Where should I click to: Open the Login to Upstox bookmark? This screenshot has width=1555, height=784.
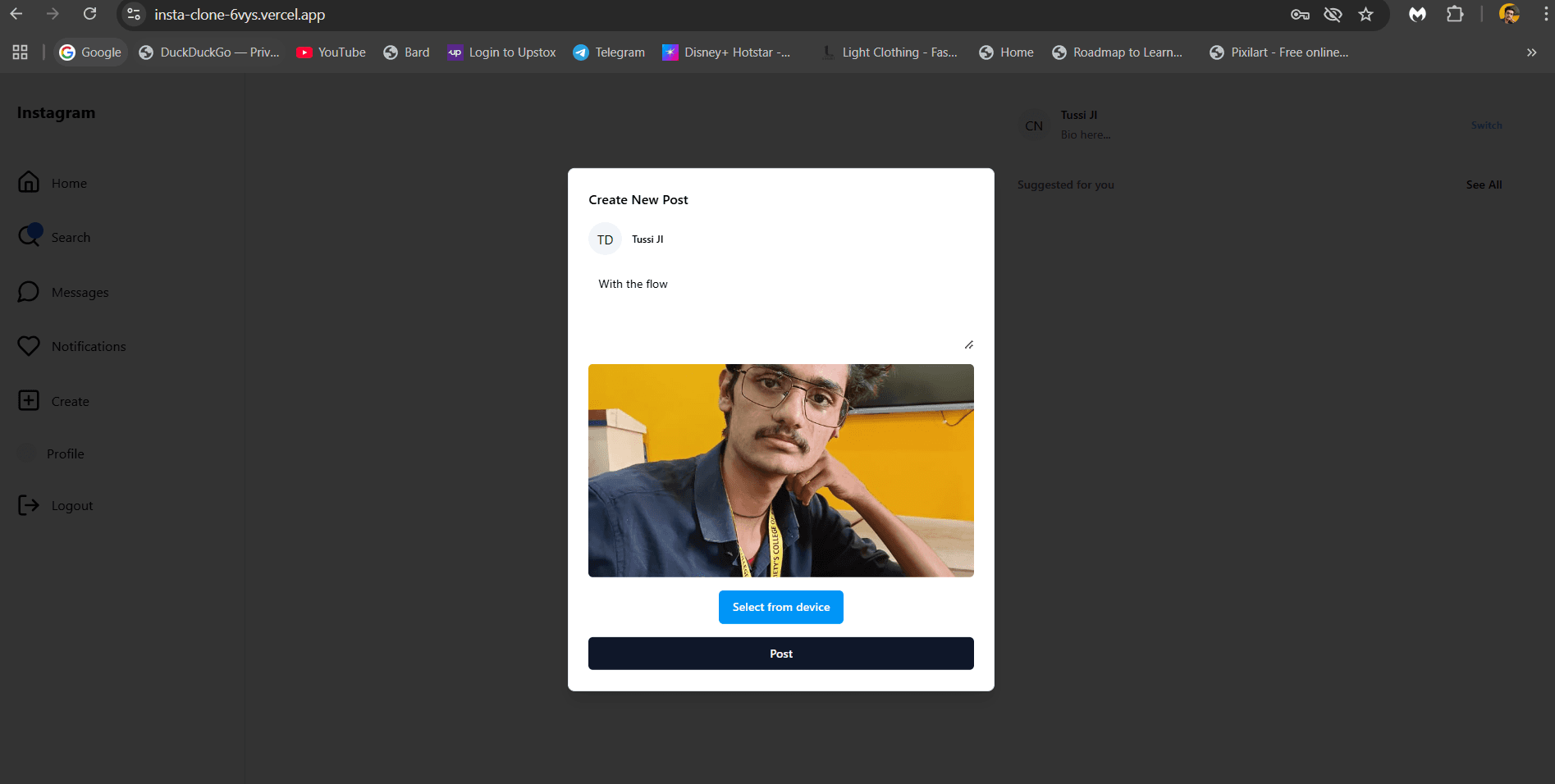pos(501,52)
